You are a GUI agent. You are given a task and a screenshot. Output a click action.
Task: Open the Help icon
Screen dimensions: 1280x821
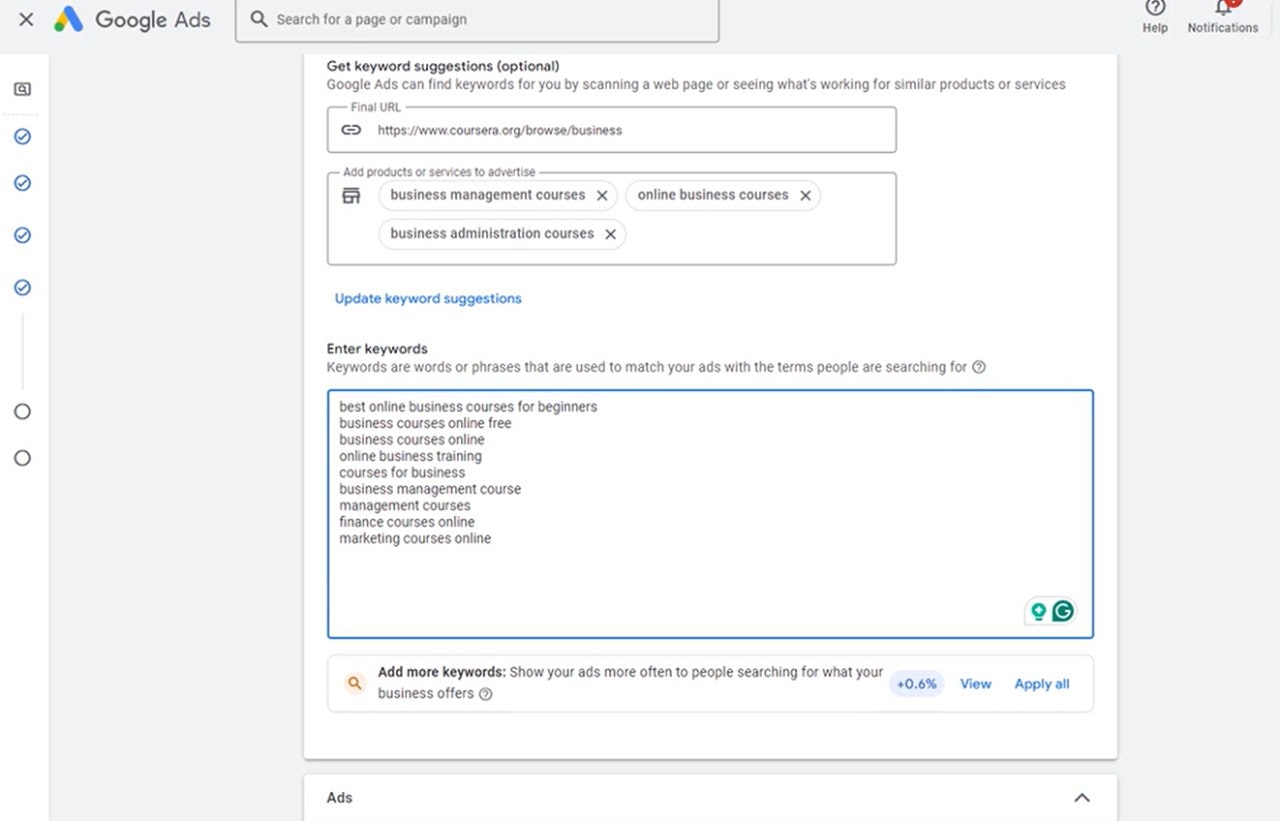tap(1155, 9)
